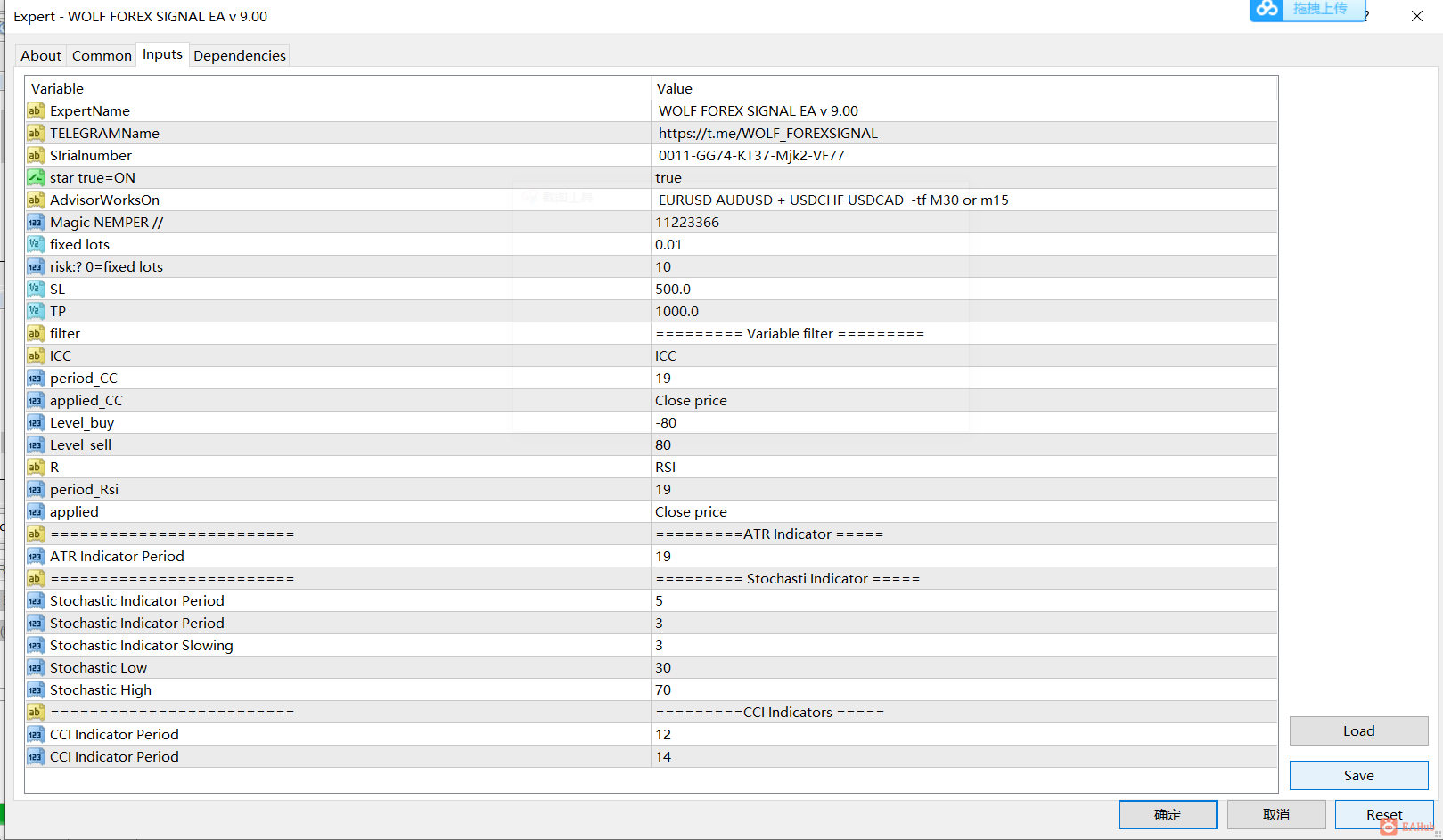The height and width of the screenshot is (840, 1443).
Task: Select the ATR Indicator Period row icon
Action: 35,556
